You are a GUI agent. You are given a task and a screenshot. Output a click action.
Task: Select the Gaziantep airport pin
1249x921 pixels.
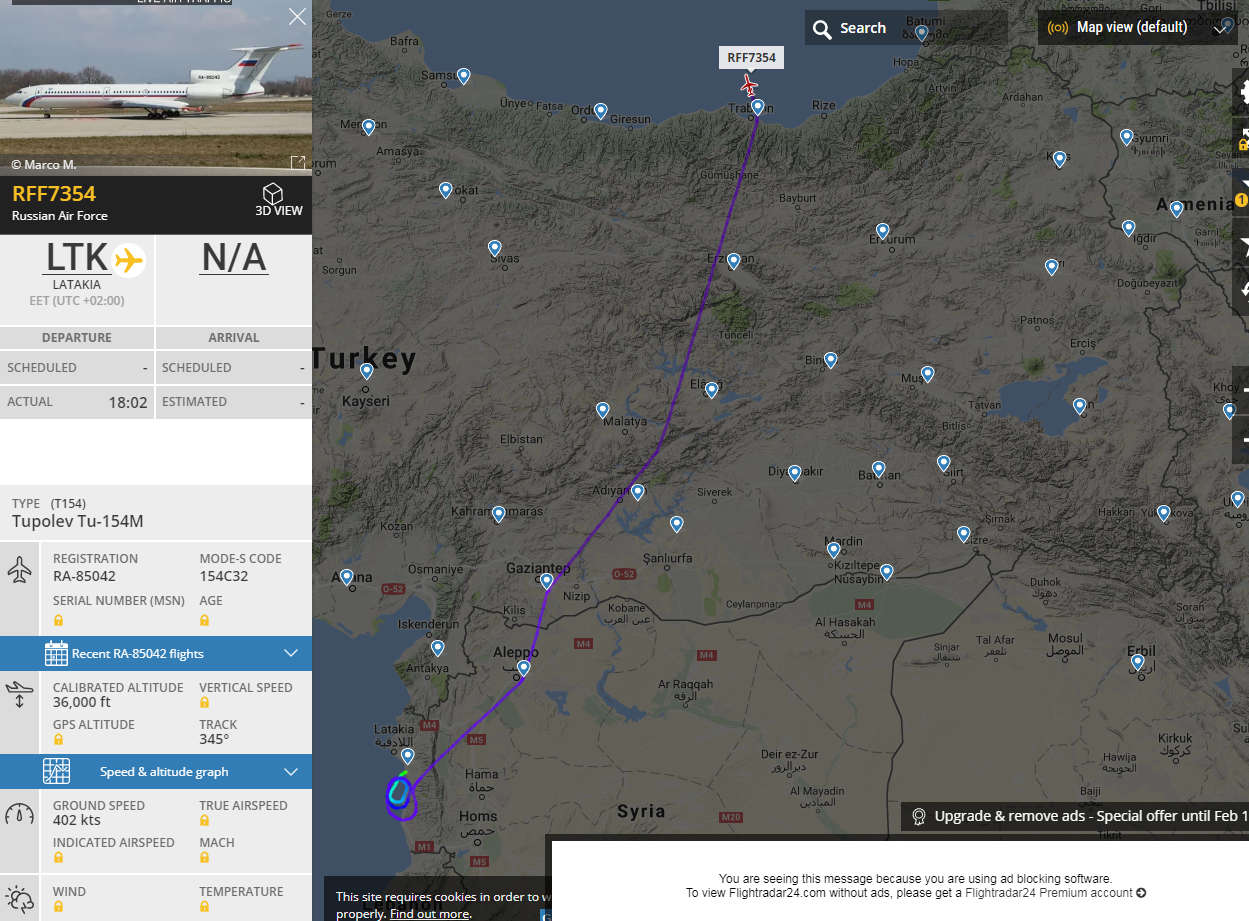[x=546, y=580]
